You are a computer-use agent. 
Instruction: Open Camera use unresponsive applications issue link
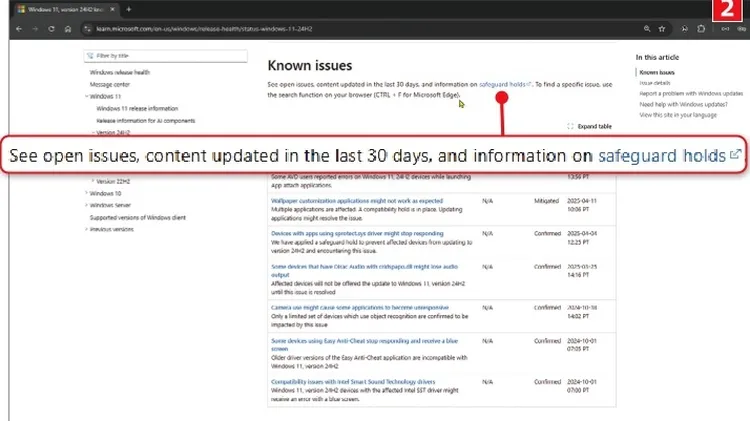360,308
